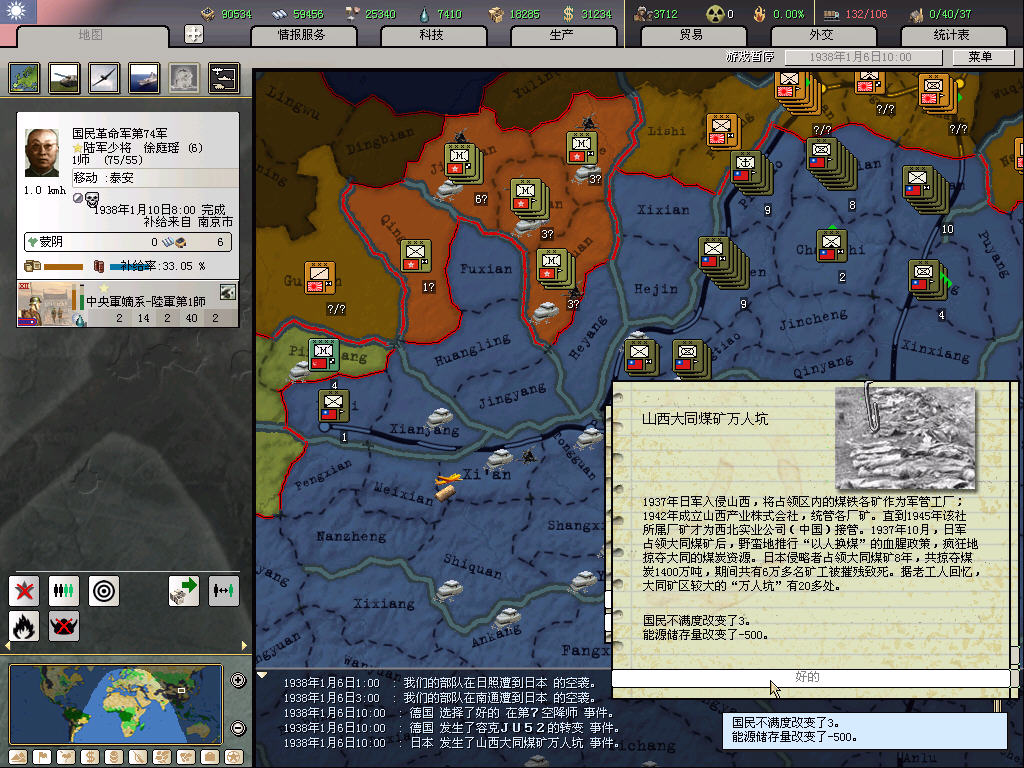Open the 科技 technology tab
This screenshot has width=1024, height=768.
(x=432, y=35)
